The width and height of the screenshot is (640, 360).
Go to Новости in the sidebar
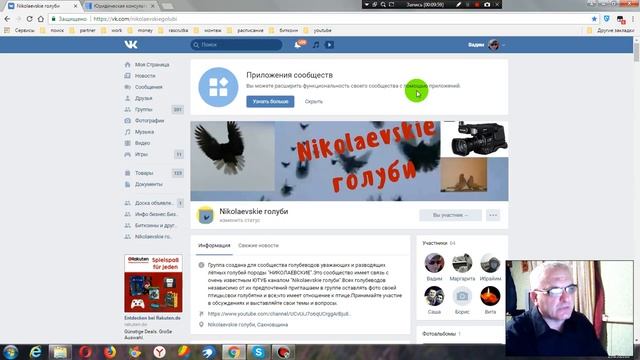pos(145,76)
